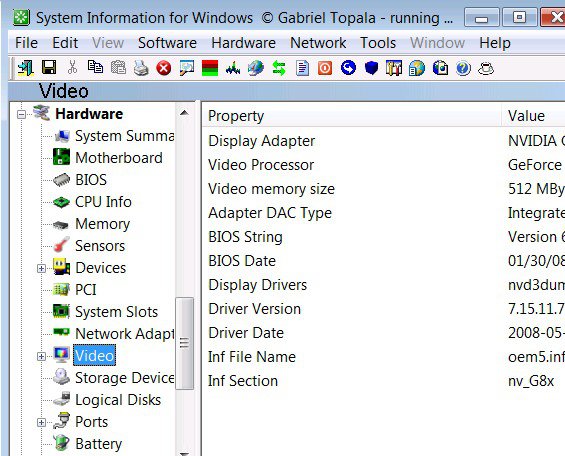Open the Software menu
The image size is (565, 456).
point(167,43)
